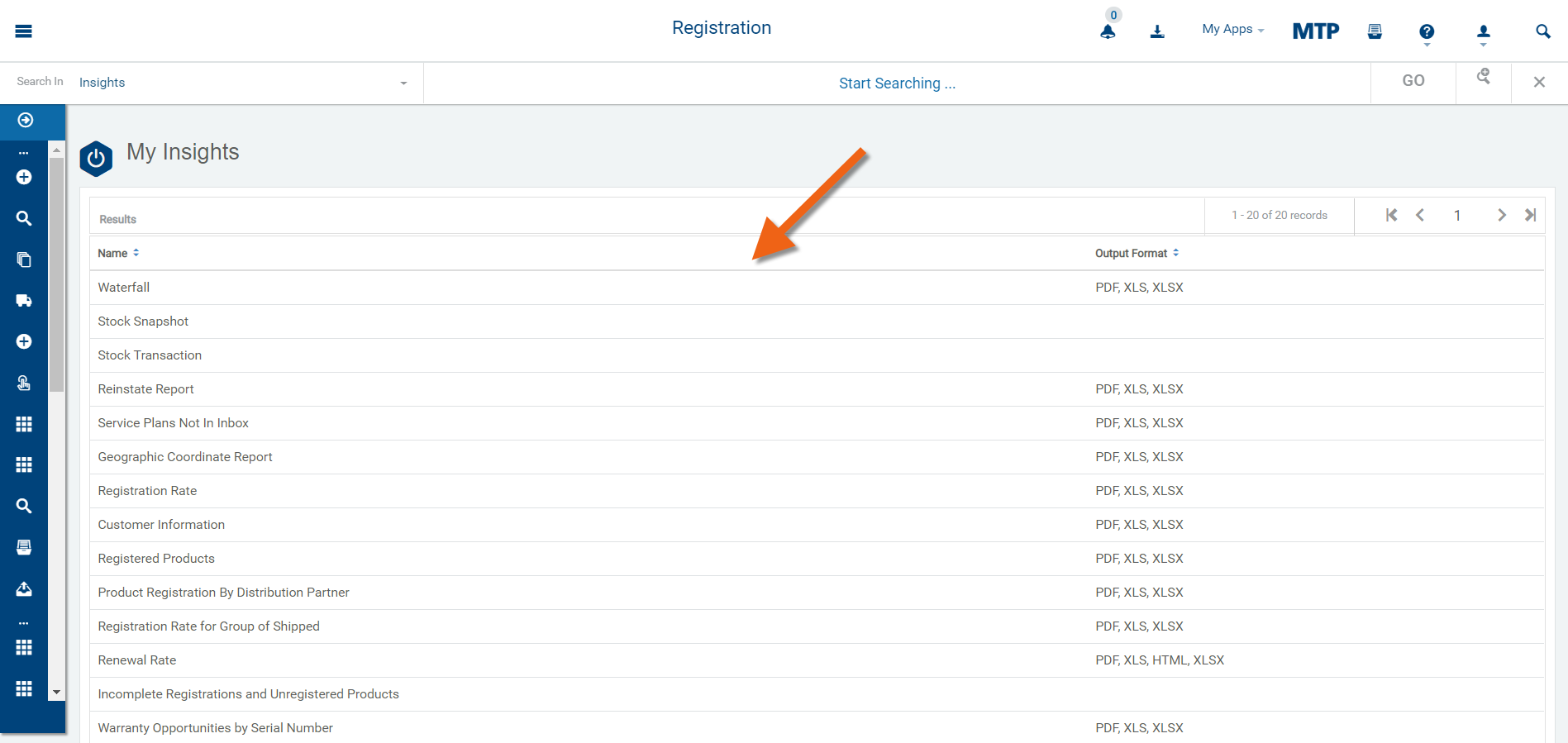Click the downloads tray icon
1568x743 pixels.
1157,31
